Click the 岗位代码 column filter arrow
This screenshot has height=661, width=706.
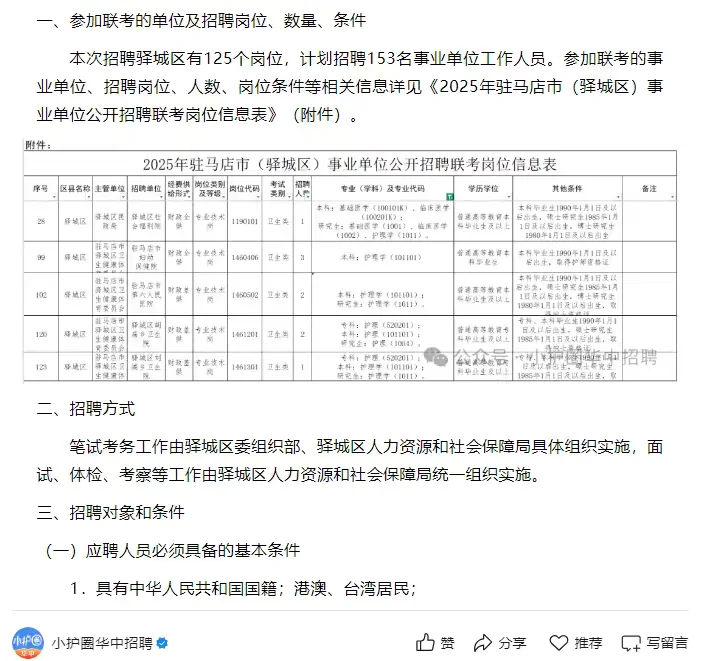pos(258,197)
